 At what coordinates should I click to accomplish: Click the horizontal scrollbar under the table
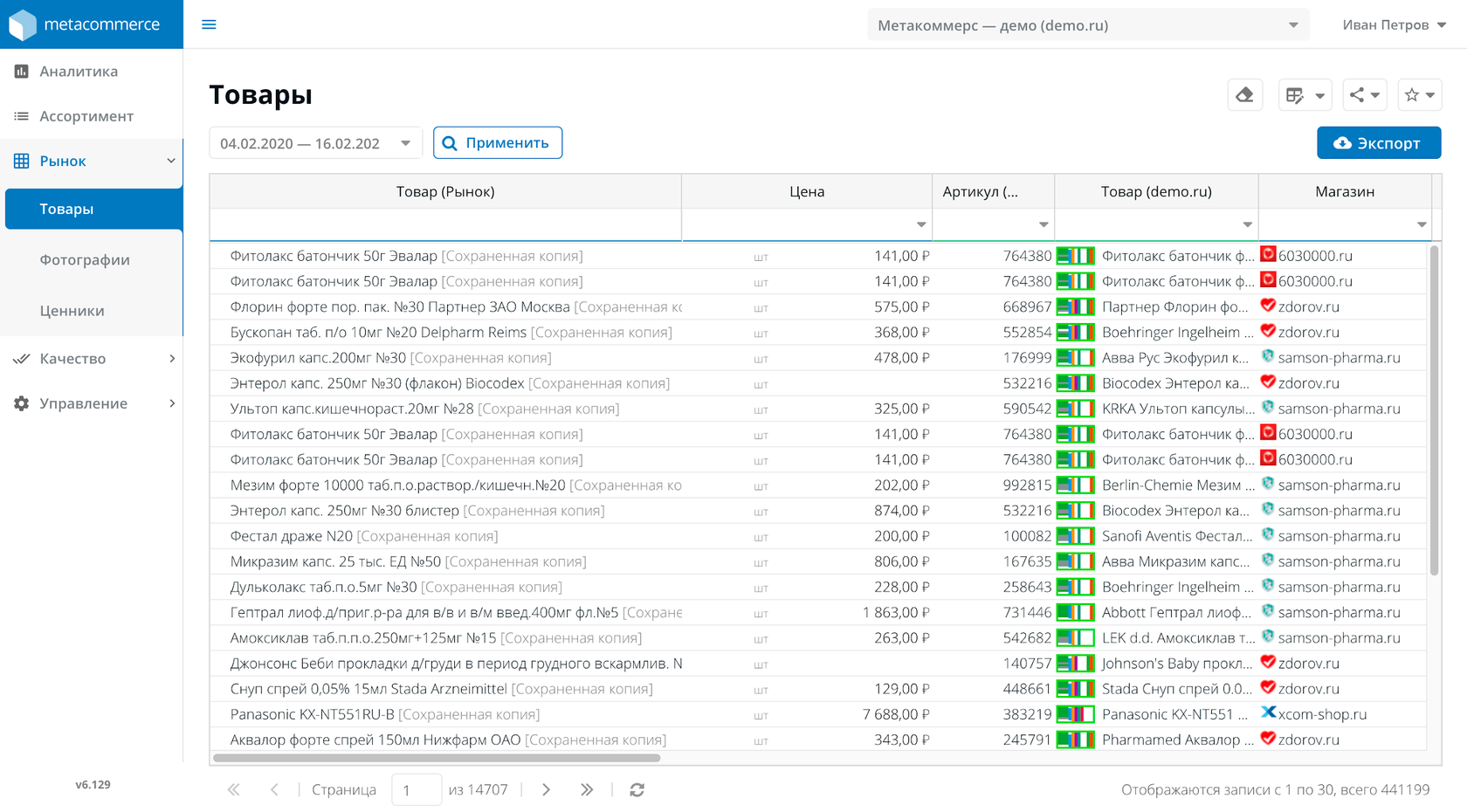click(437, 758)
